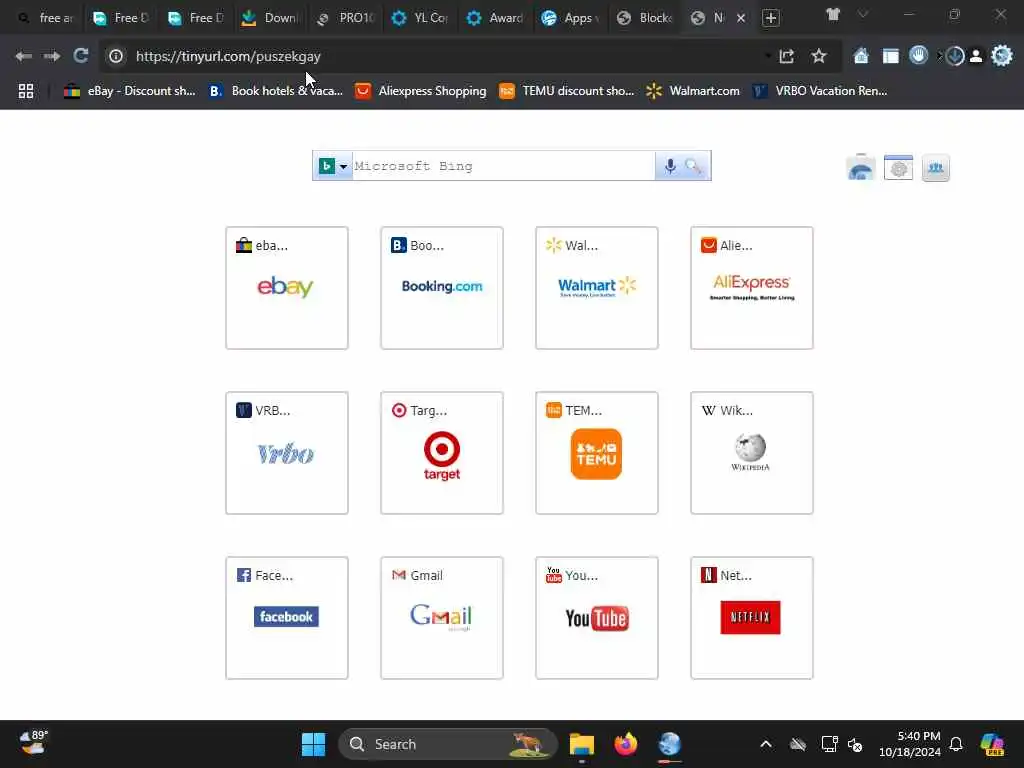The width and height of the screenshot is (1024, 768).
Task: Go to home page via house icon
Action: 861,56
